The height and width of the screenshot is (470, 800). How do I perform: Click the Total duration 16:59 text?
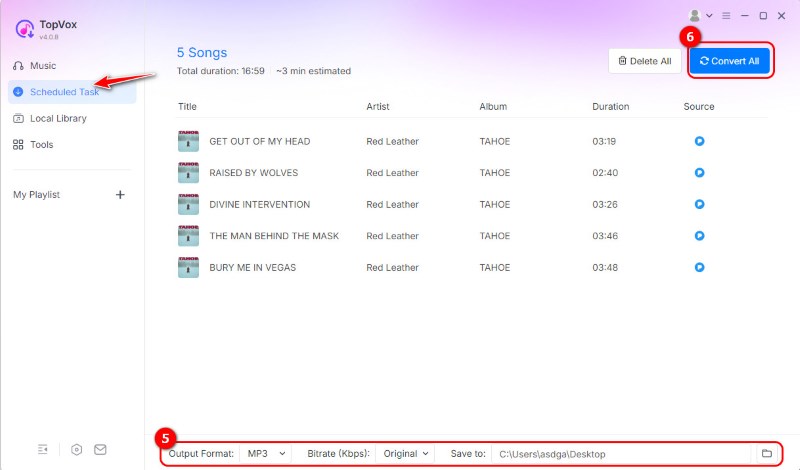(x=220, y=71)
